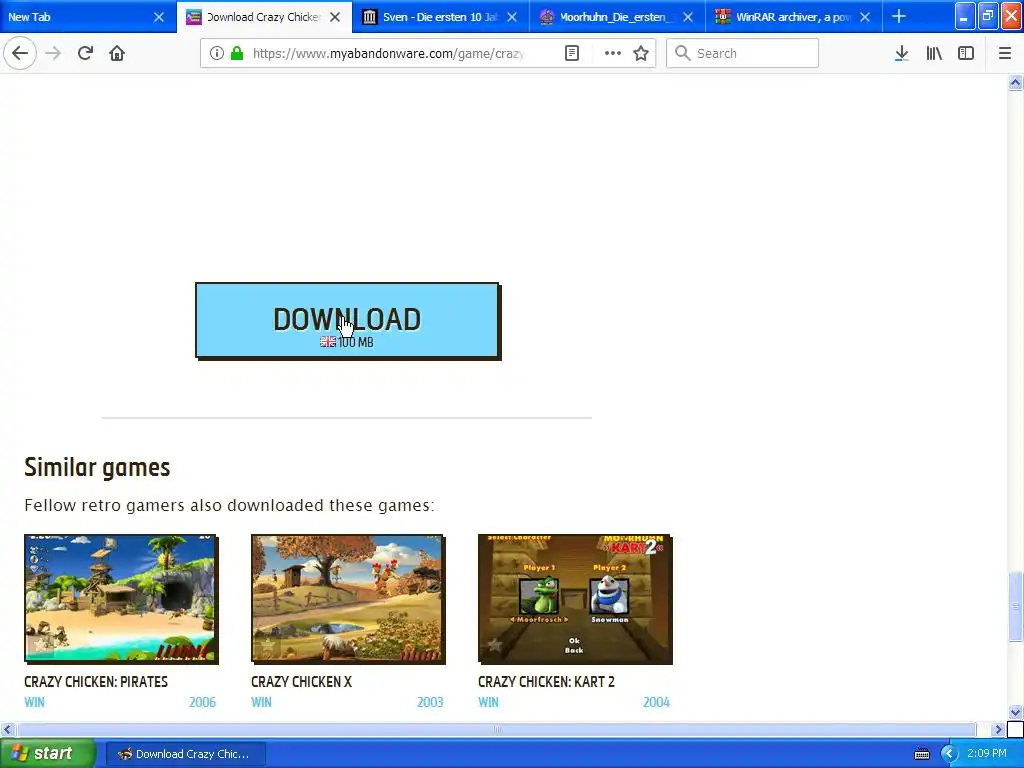1024x768 pixels.
Task: Reload the current page
Action: pos(85,53)
